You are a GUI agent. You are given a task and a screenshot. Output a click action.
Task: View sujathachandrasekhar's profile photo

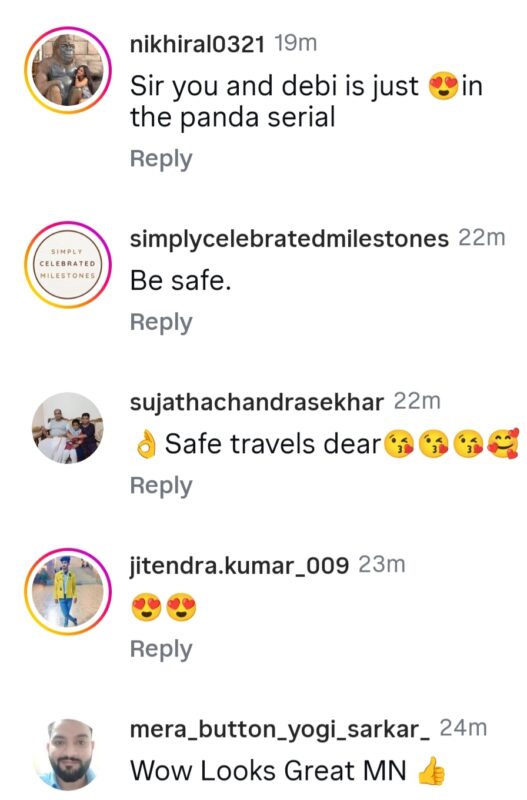coord(68,428)
